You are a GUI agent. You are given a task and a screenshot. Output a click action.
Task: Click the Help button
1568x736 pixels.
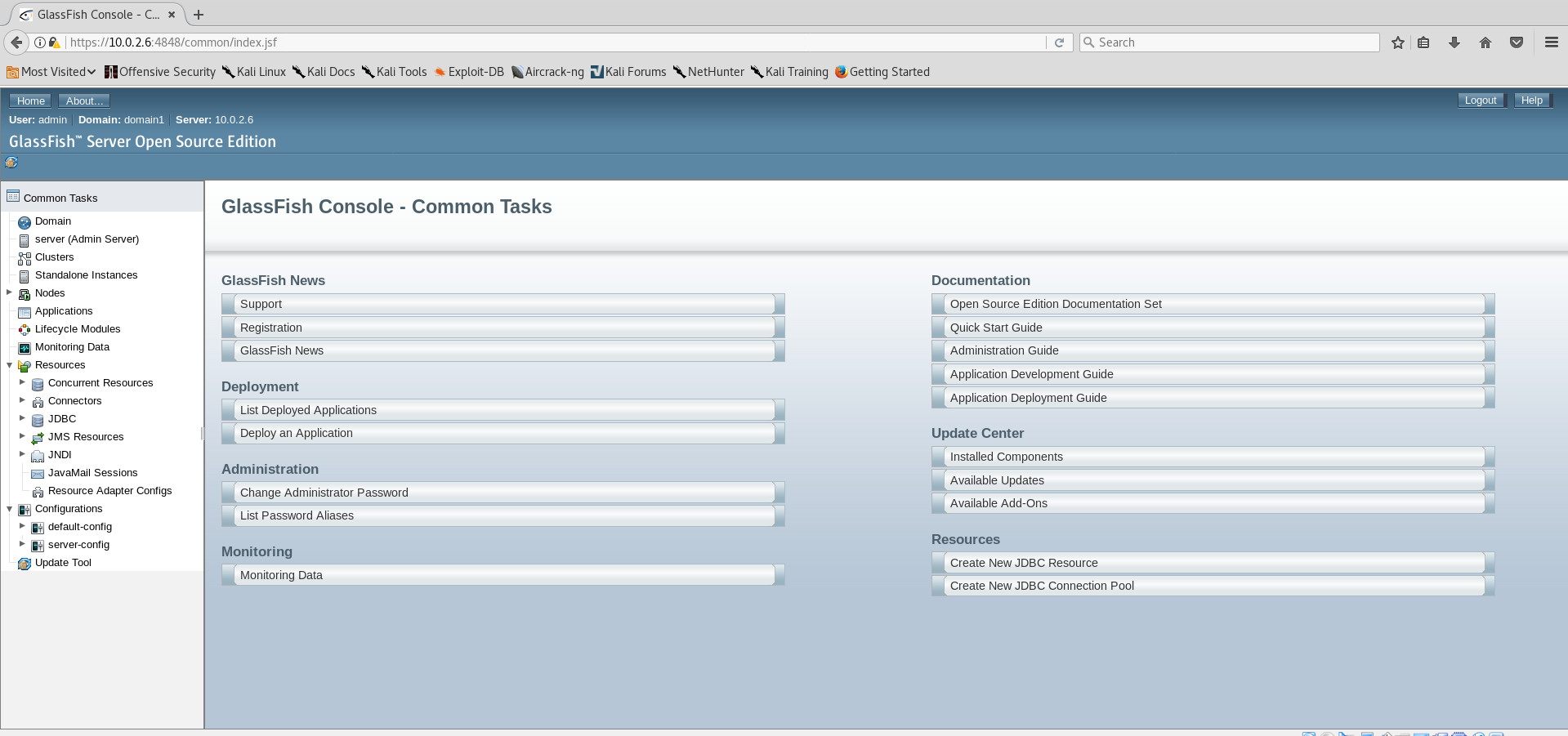1532,100
